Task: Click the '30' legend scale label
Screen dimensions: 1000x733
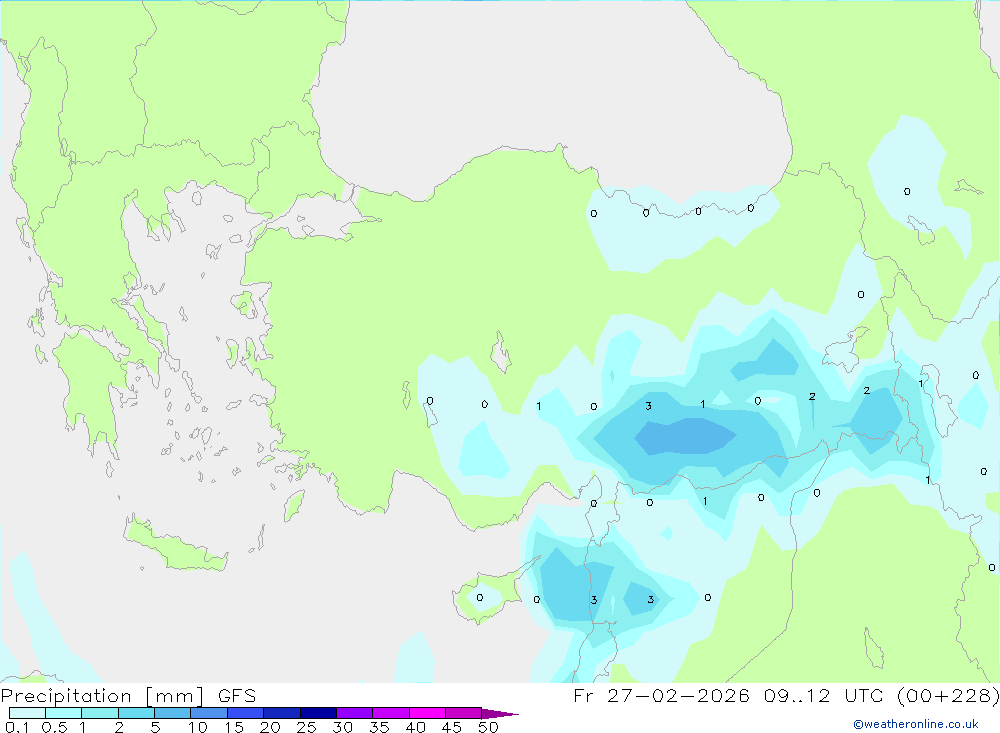Action: pos(342,727)
